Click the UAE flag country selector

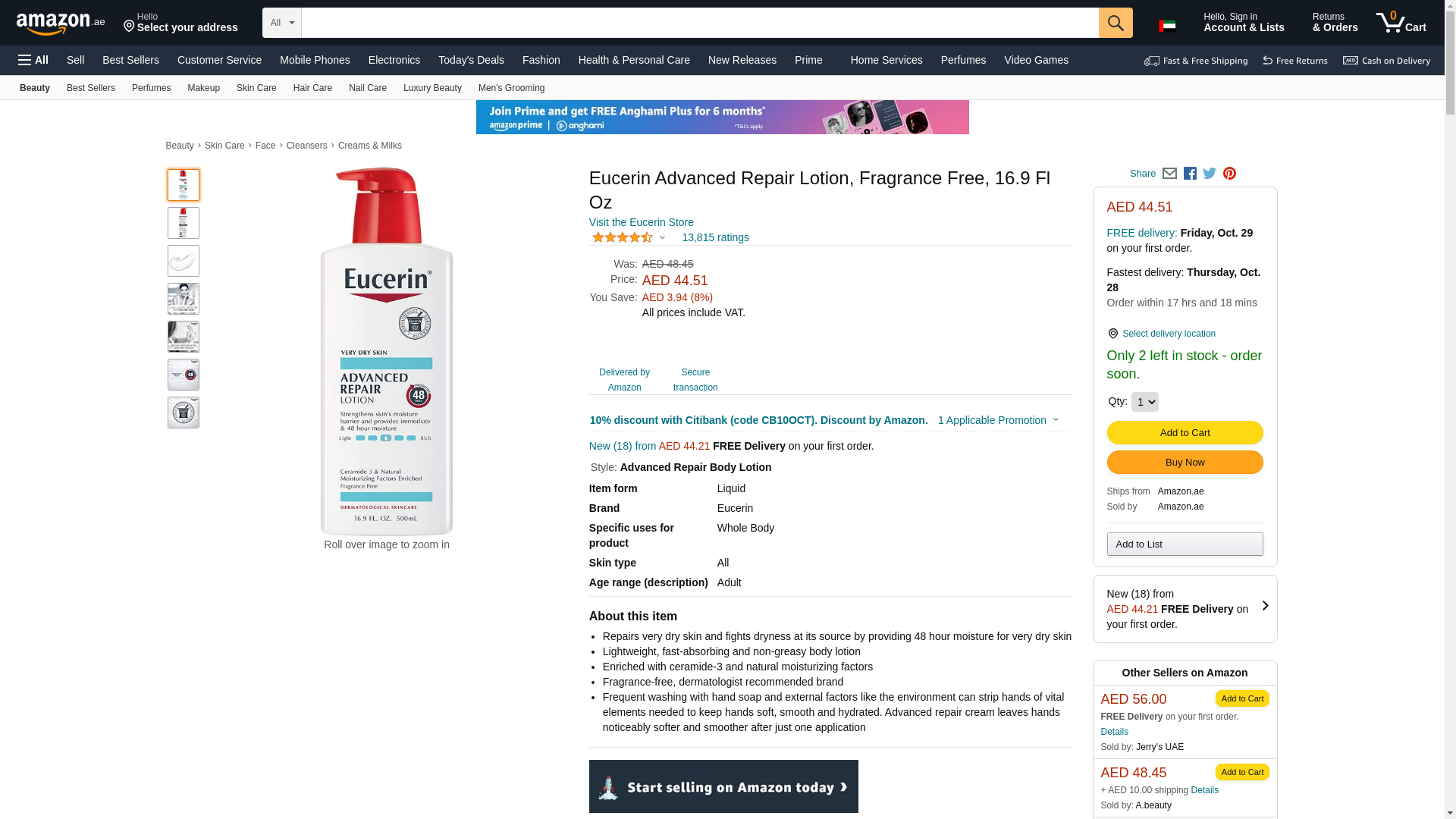pyautogui.click(x=1167, y=26)
